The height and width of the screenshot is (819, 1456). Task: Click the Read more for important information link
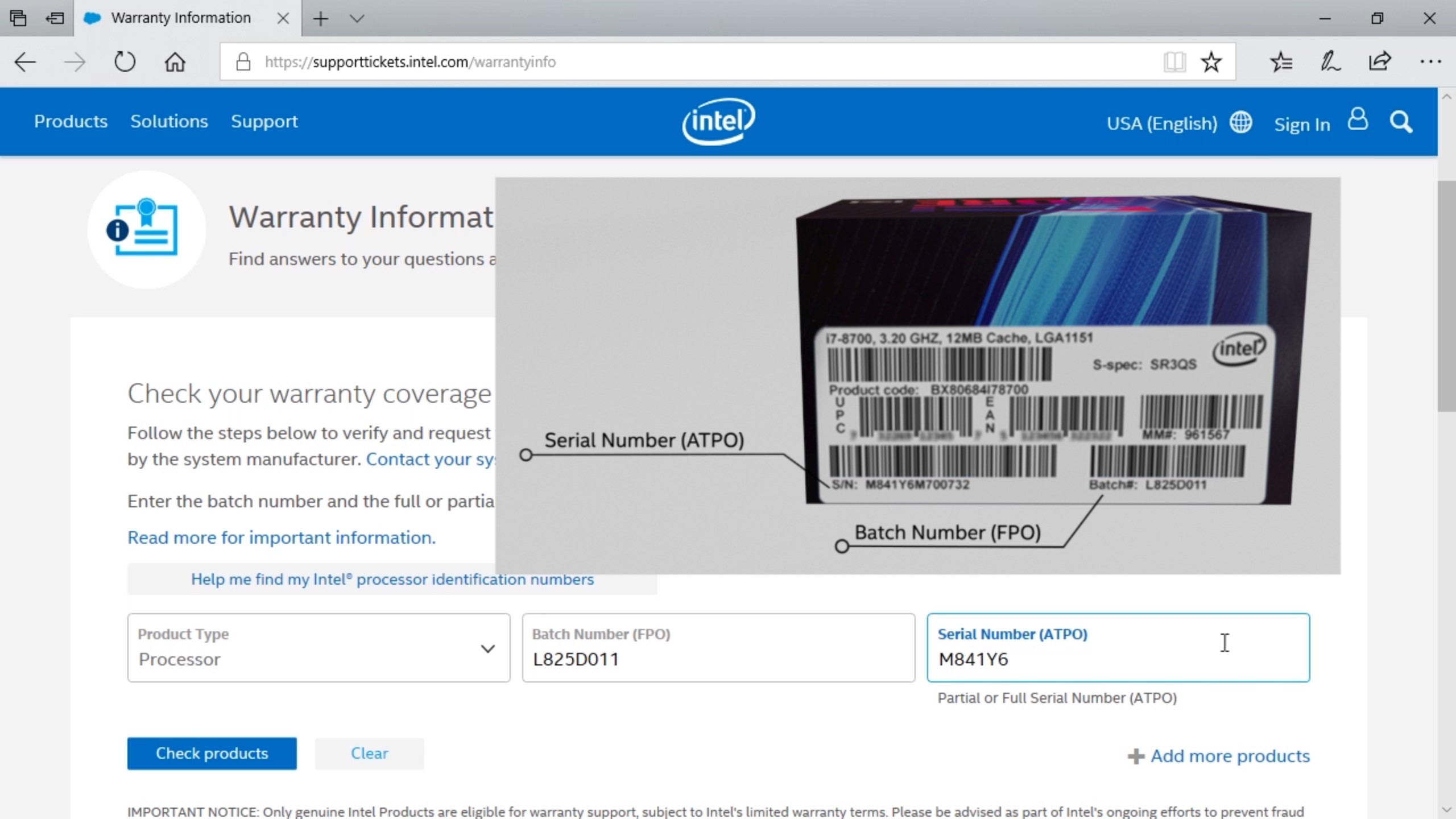(281, 537)
